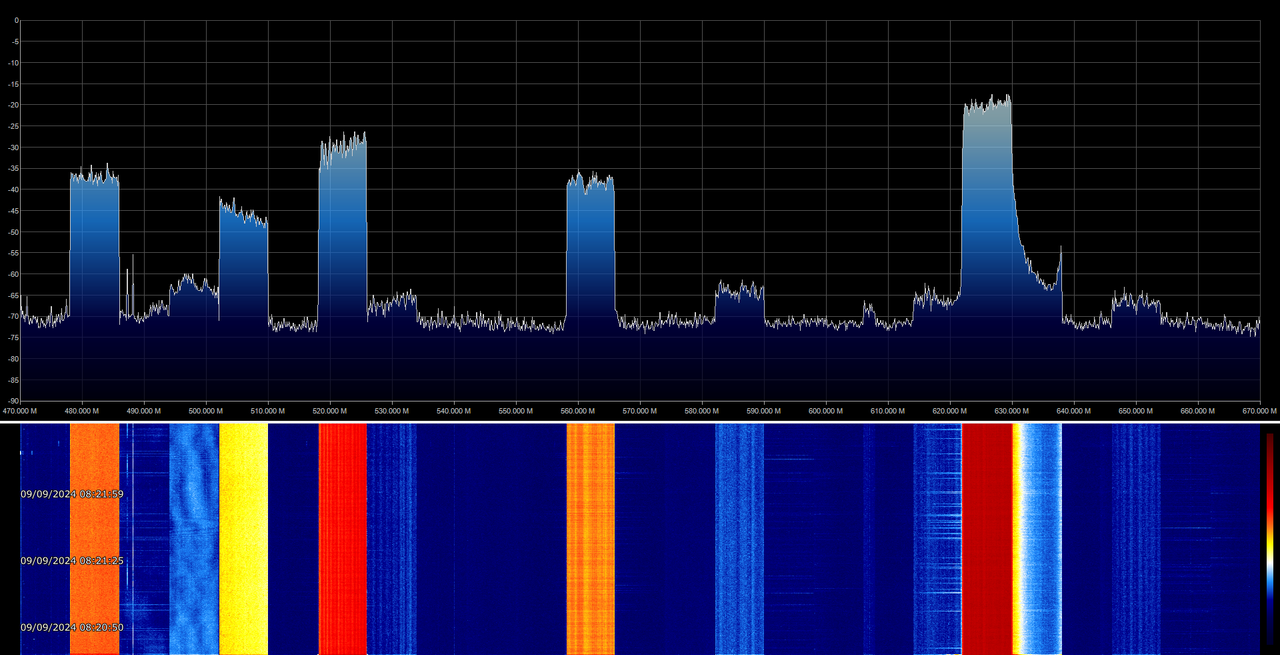The height and width of the screenshot is (655, 1280).
Task: Click the 570.000 M frequency axis label
Action: coord(640,411)
